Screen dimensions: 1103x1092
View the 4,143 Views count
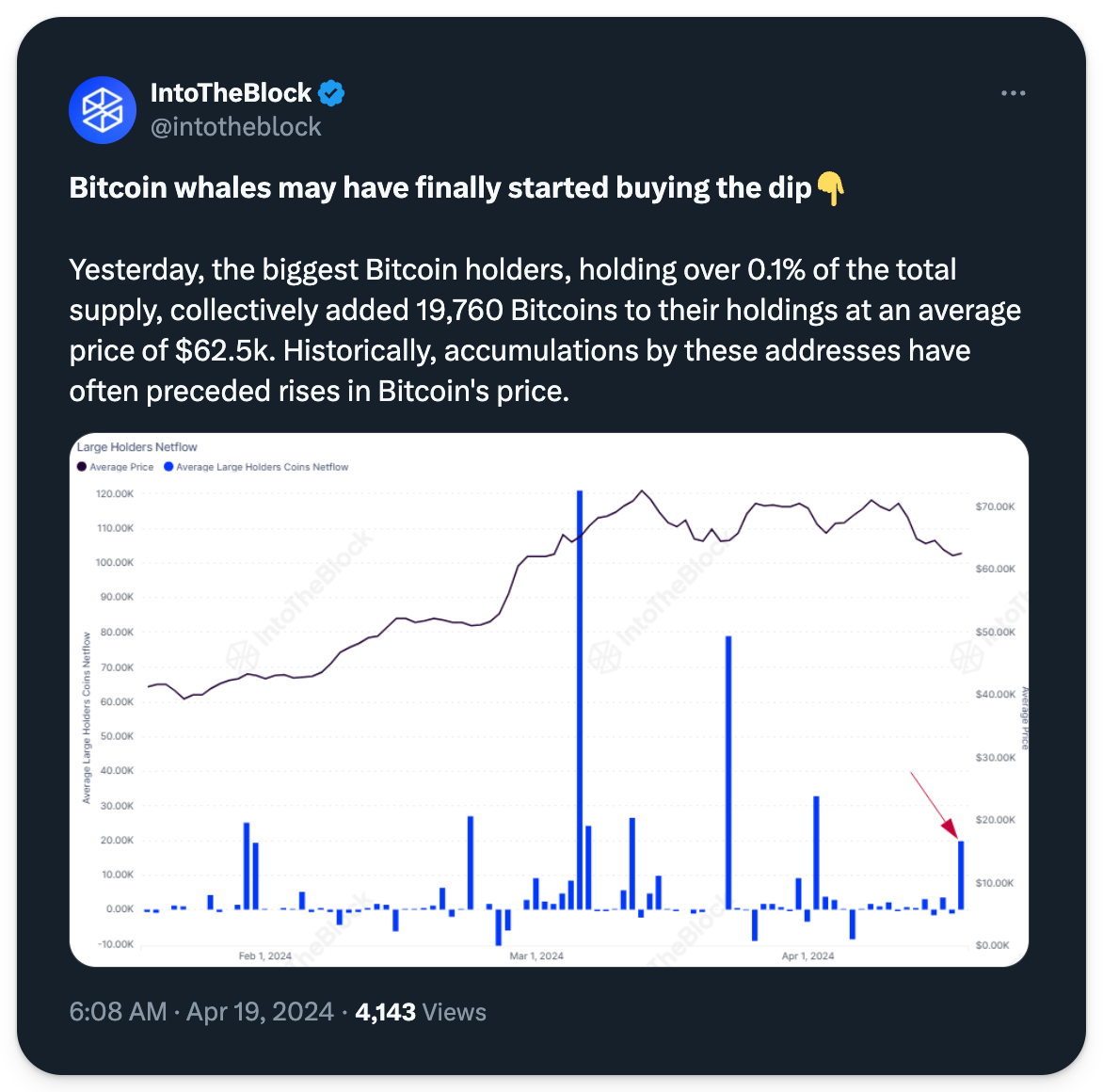[421, 1012]
